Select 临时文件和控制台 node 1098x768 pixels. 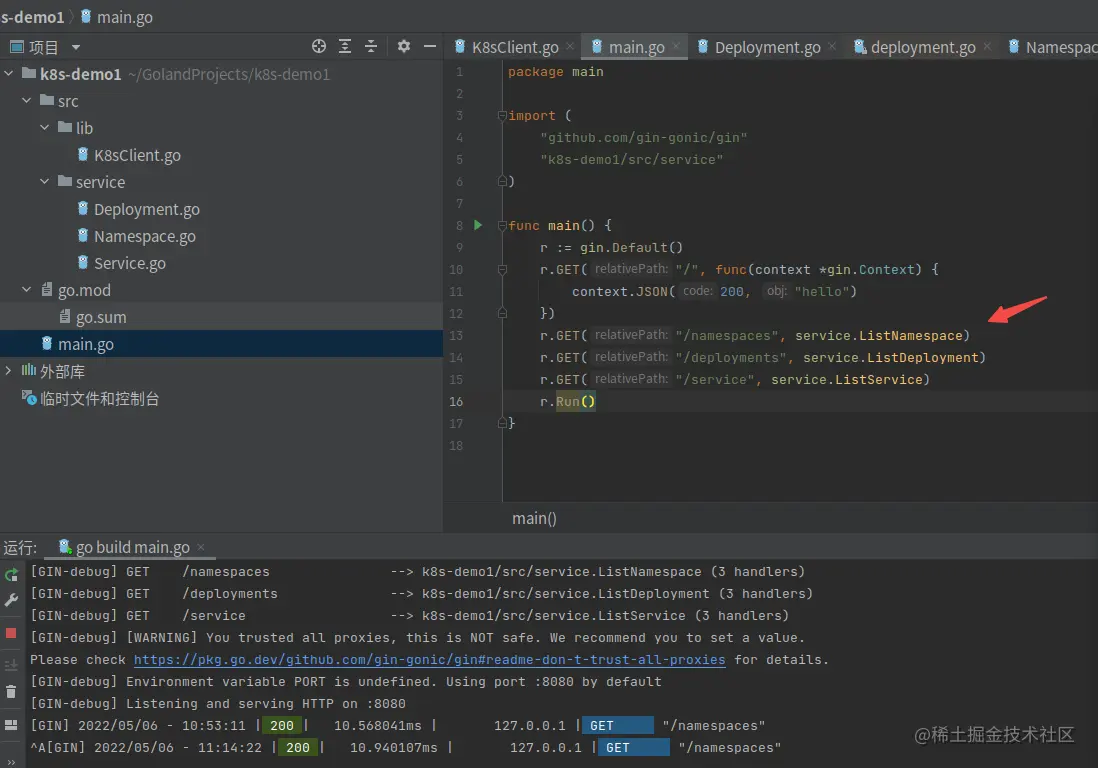(x=99, y=398)
